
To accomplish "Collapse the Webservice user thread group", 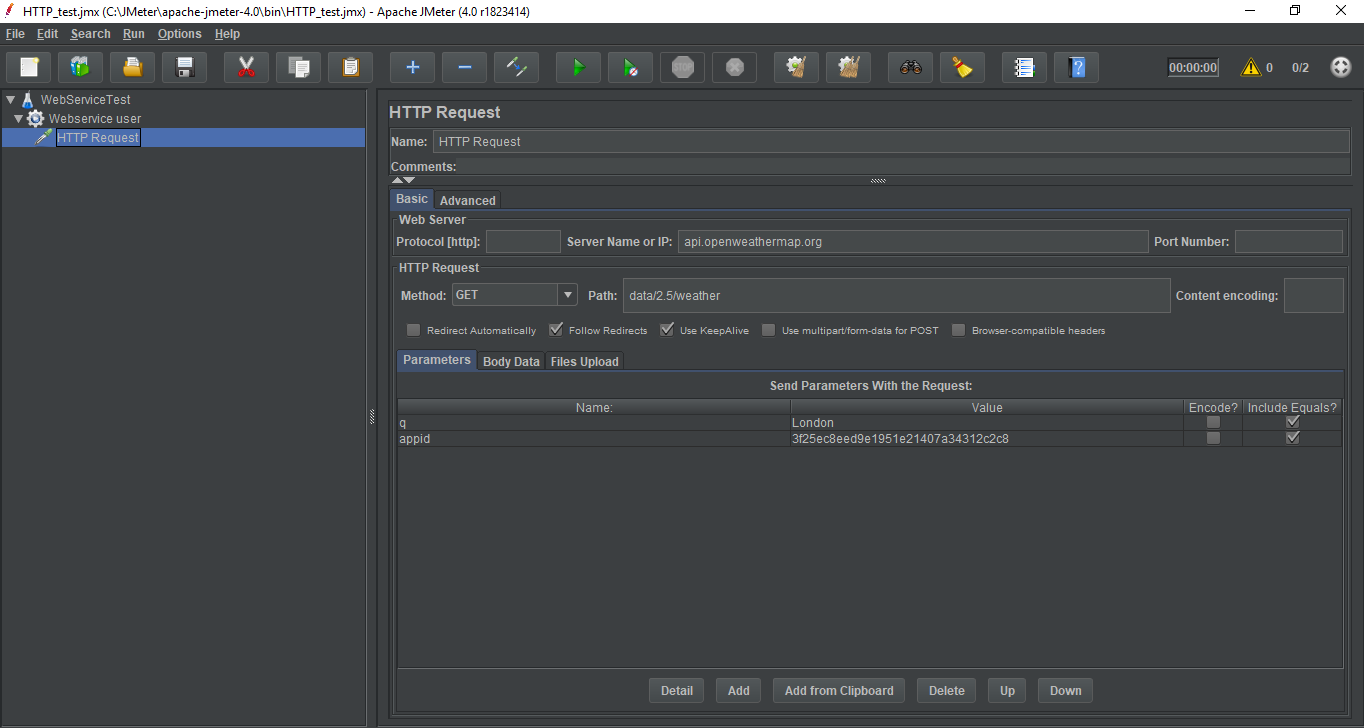I will click(x=18, y=119).
